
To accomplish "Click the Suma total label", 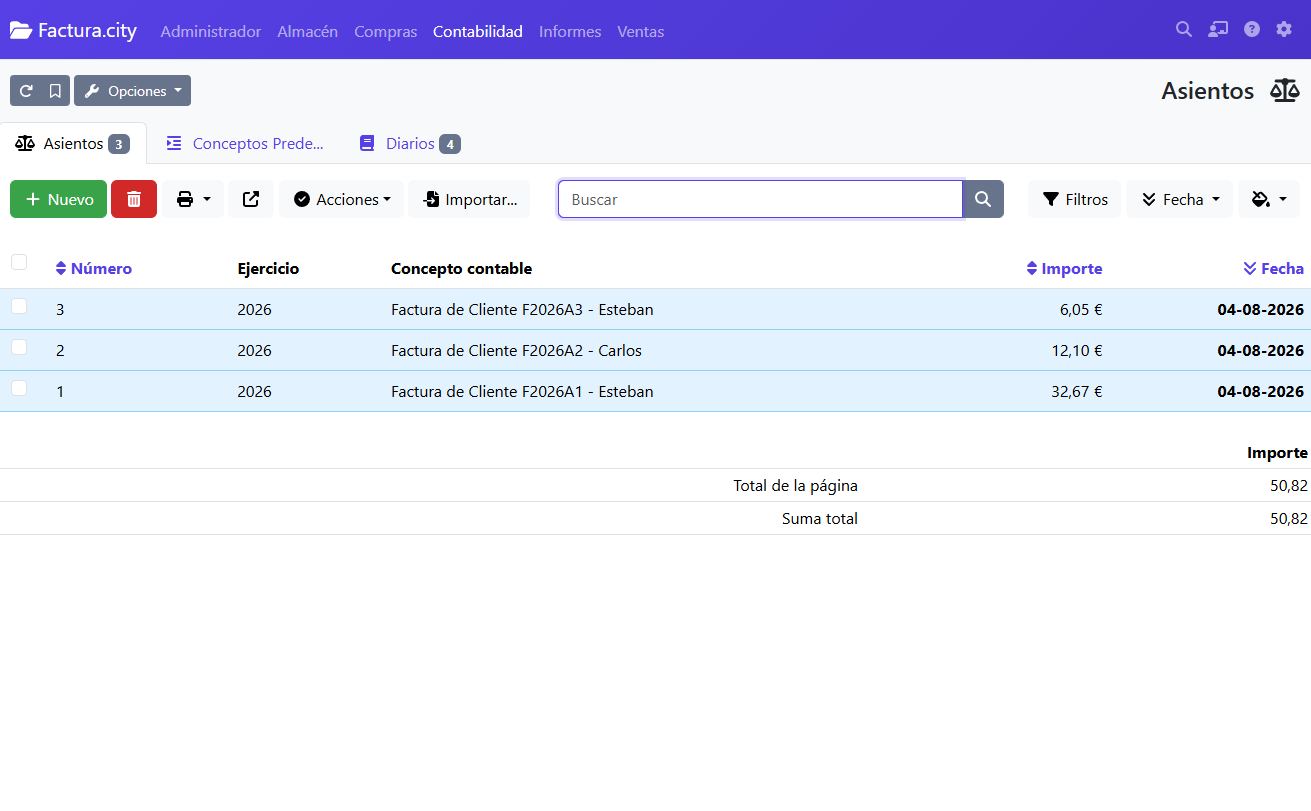I will pos(820,519).
